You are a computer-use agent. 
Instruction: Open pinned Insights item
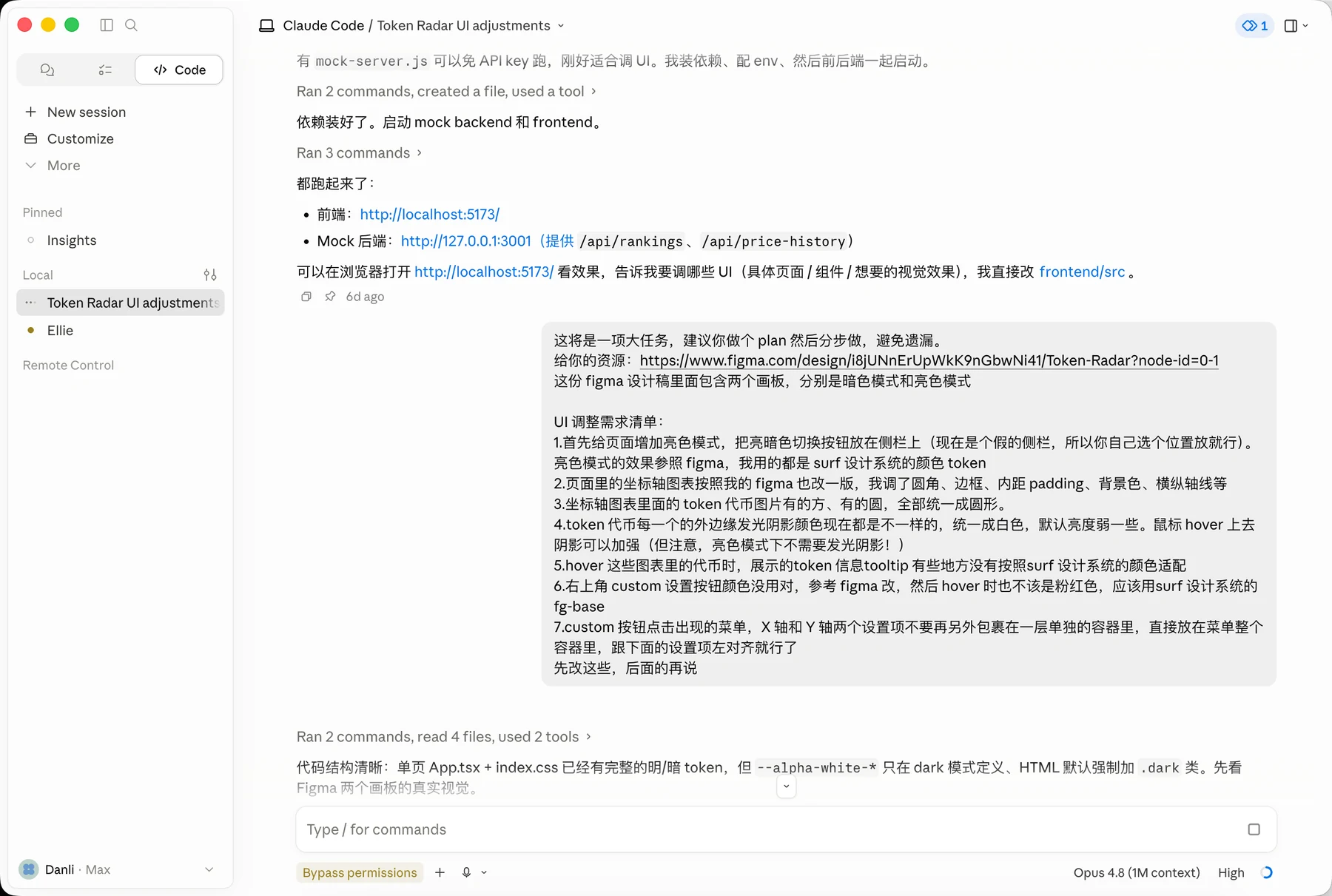click(71, 240)
